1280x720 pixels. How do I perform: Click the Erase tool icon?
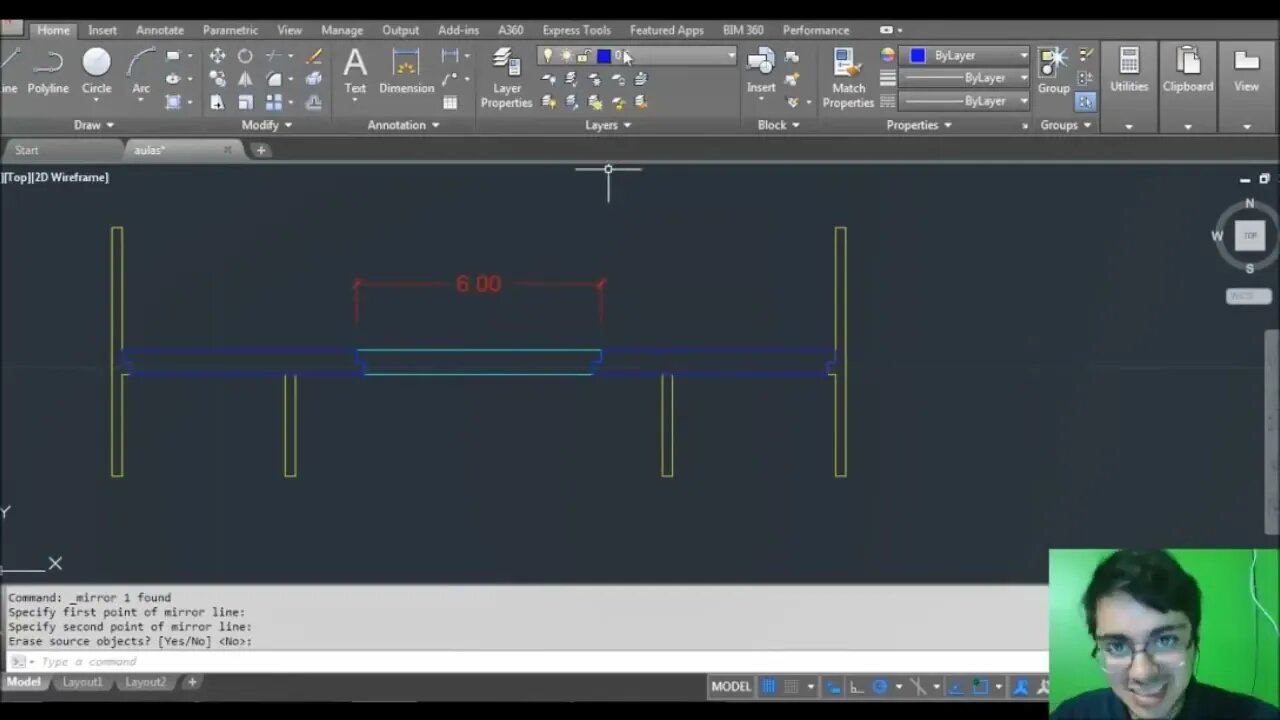click(x=314, y=56)
